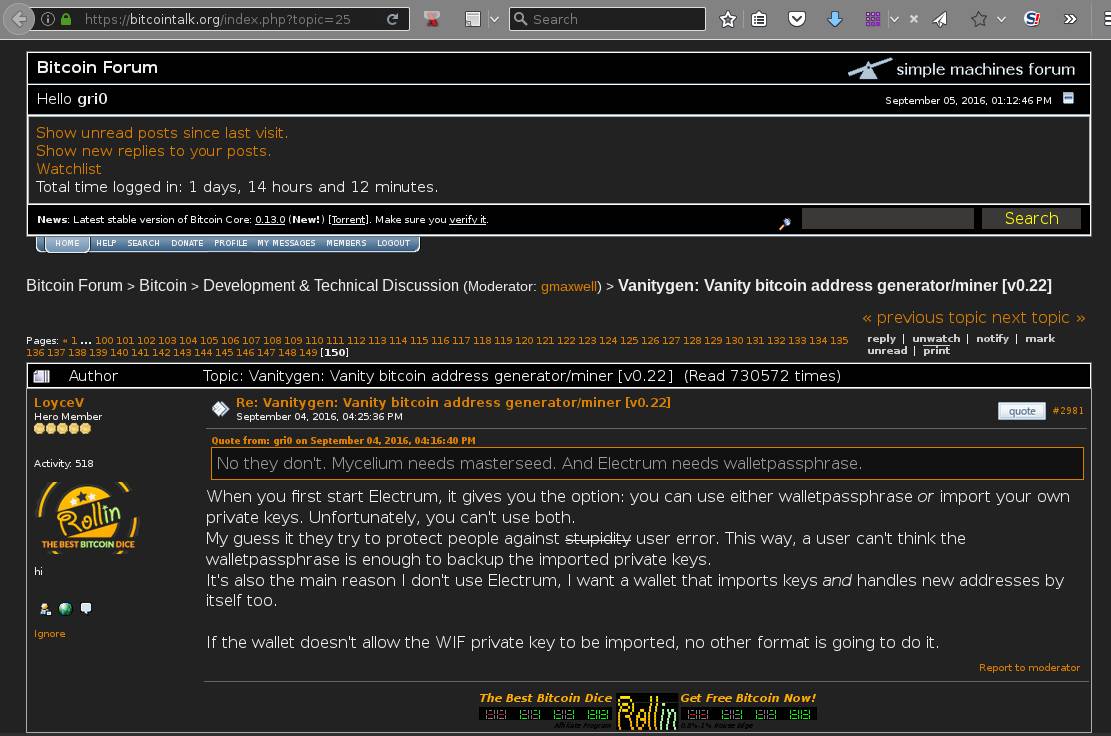Type in the forum search input field
This screenshot has width=1111, height=736.
[886, 218]
